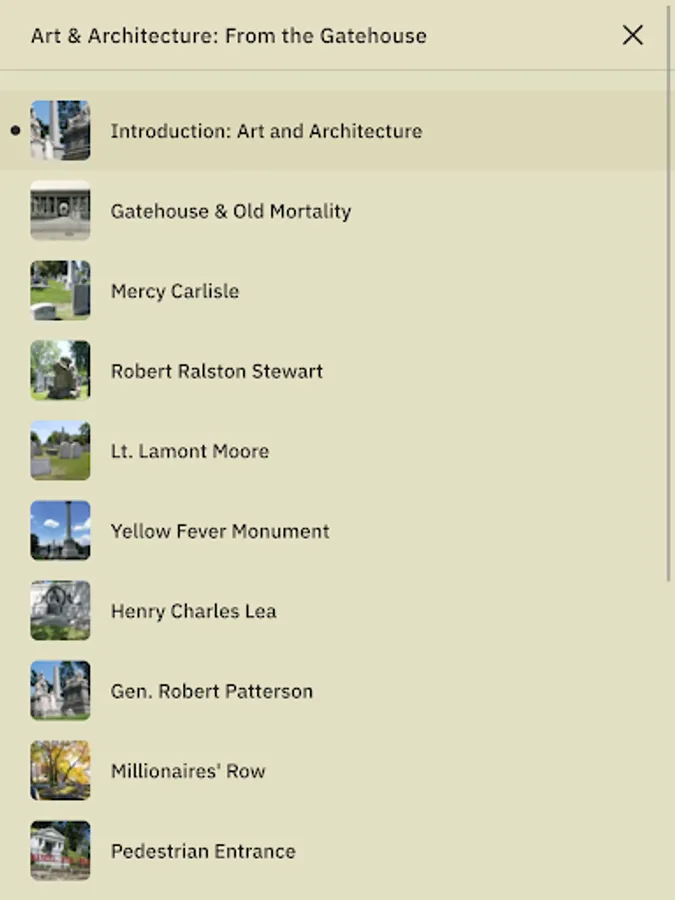
Task: Click the Pedestrian Entrance mausoleum thumbnail
Action: tap(60, 851)
